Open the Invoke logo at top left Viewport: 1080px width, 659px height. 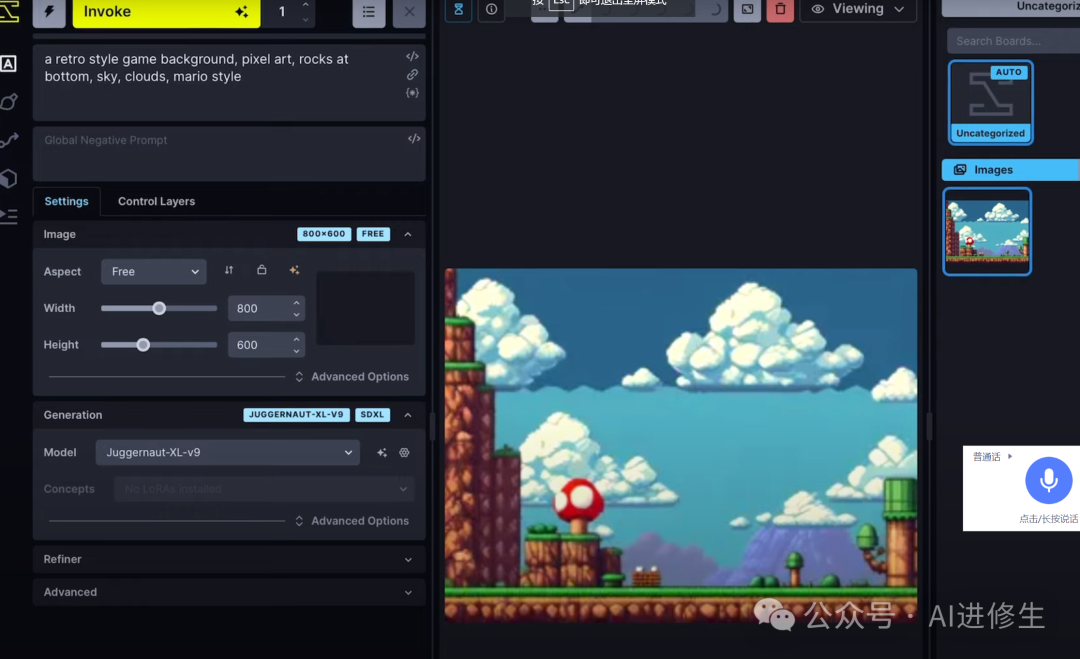pyautogui.click(x=9, y=12)
